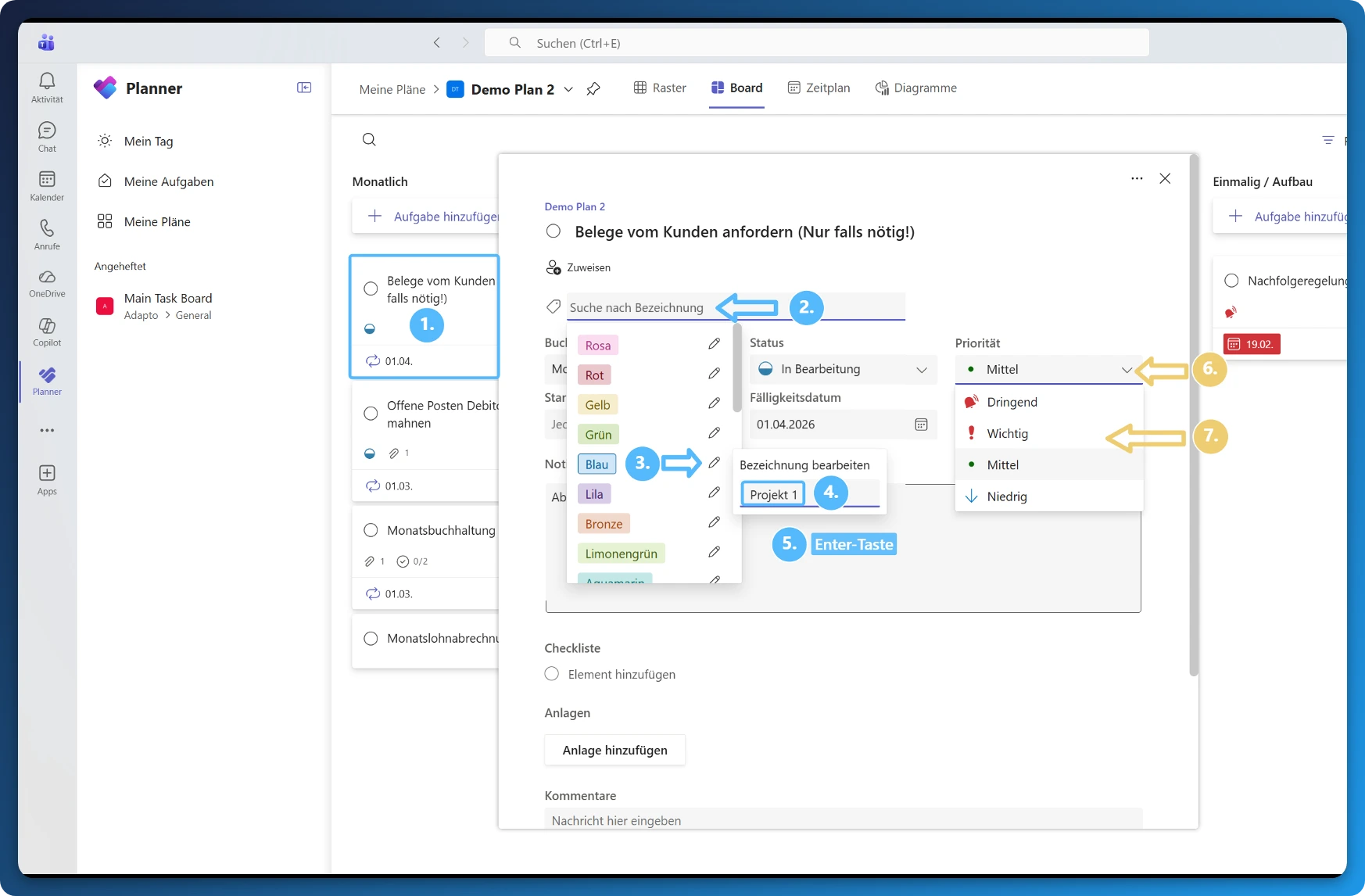Open OneDrive in the sidebar
Image resolution: width=1365 pixels, height=896 pixels.
pos(47,277)
